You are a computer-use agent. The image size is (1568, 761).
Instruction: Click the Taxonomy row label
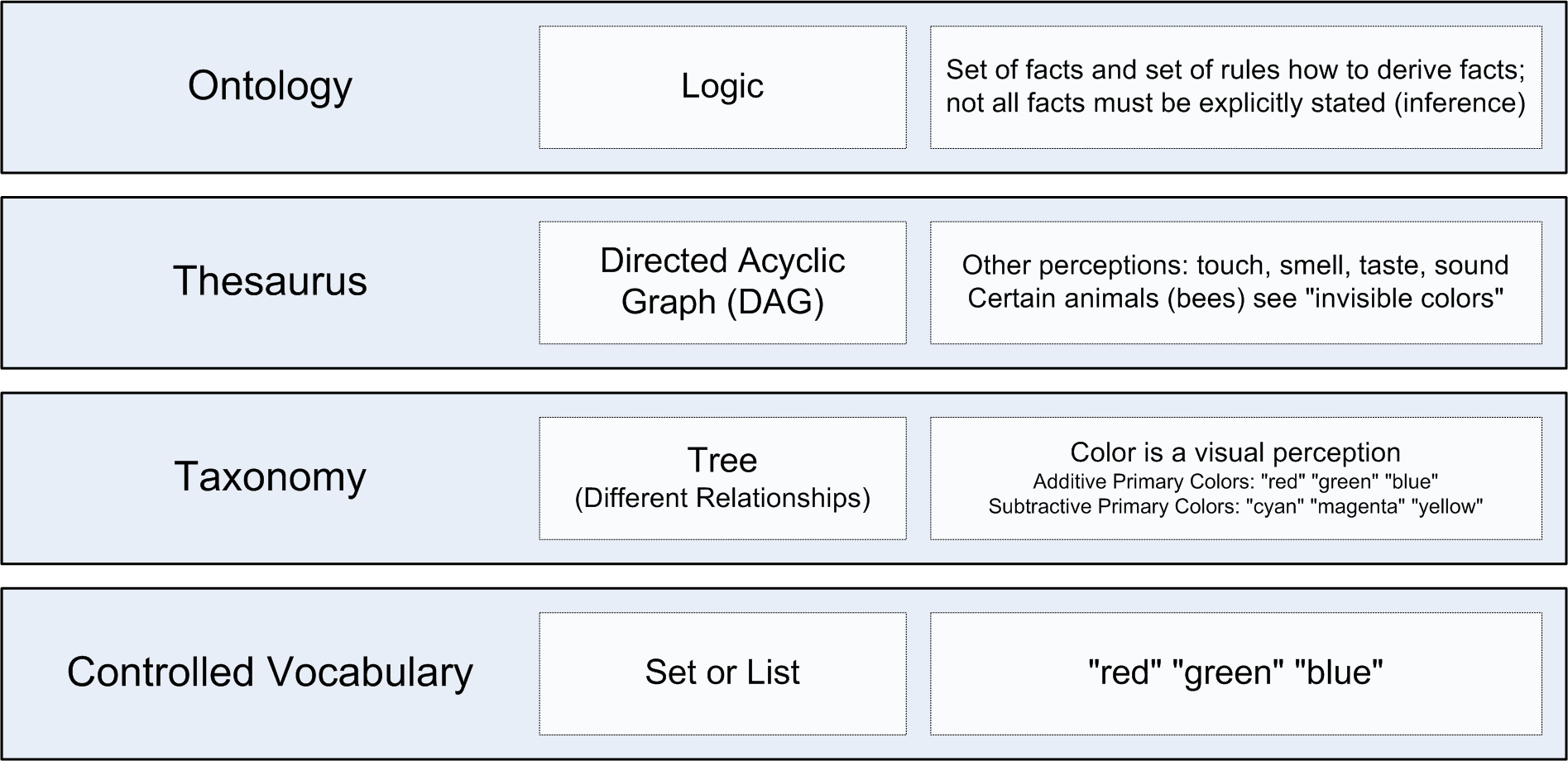tap(270, 477)
